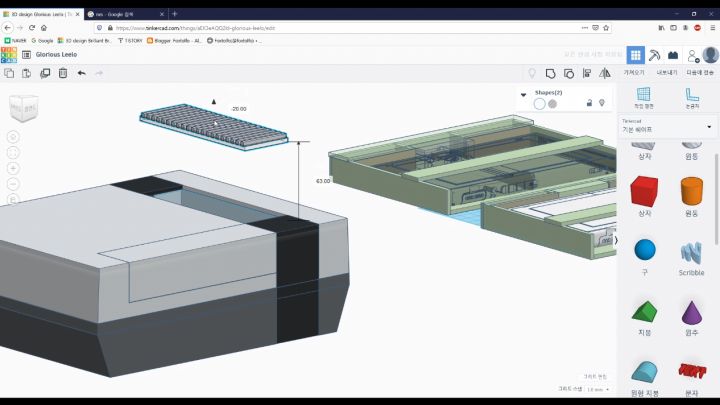This screenshot has width=720, height=405.
Task: Zoom out with the minus button
Action: tap(13, 184)
